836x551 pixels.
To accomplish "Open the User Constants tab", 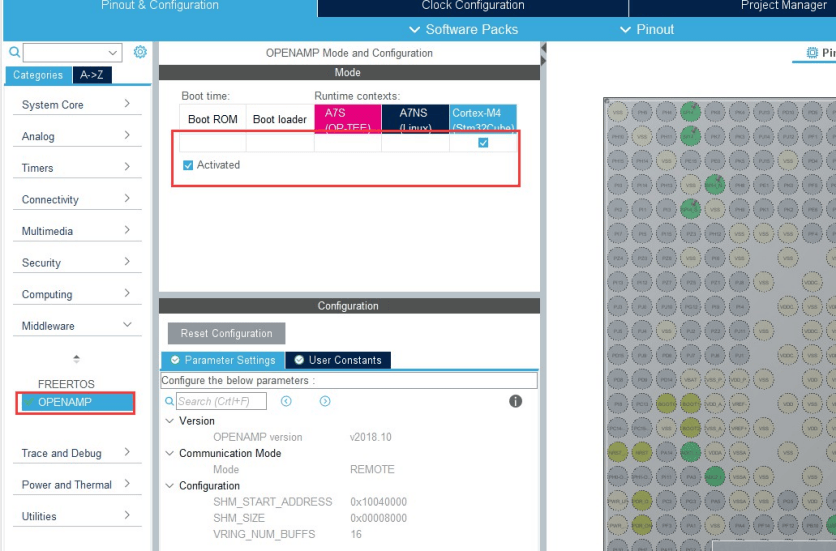I will click(338, 360).
